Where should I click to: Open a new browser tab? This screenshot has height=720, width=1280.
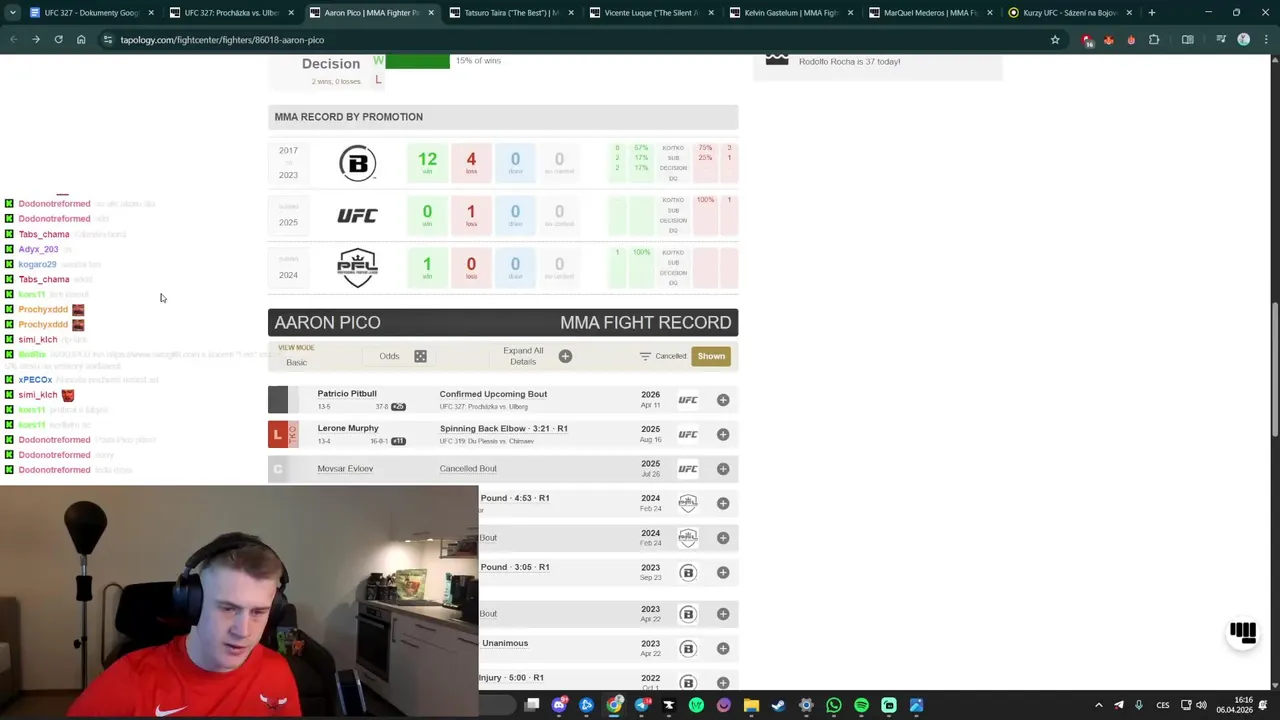point(1152,13)
